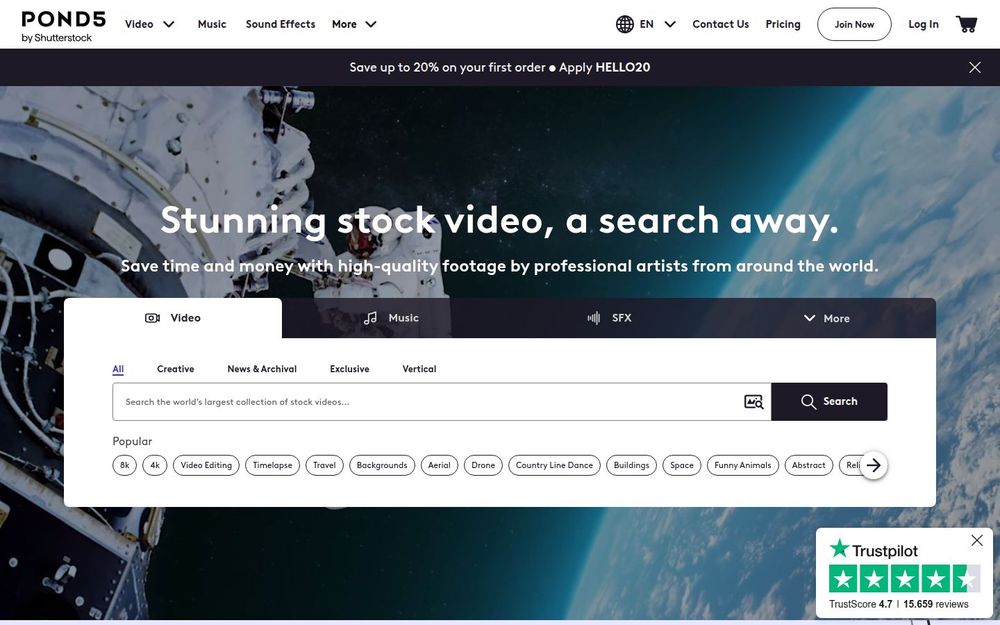Choose the 4k popular tag

(155, 466)
